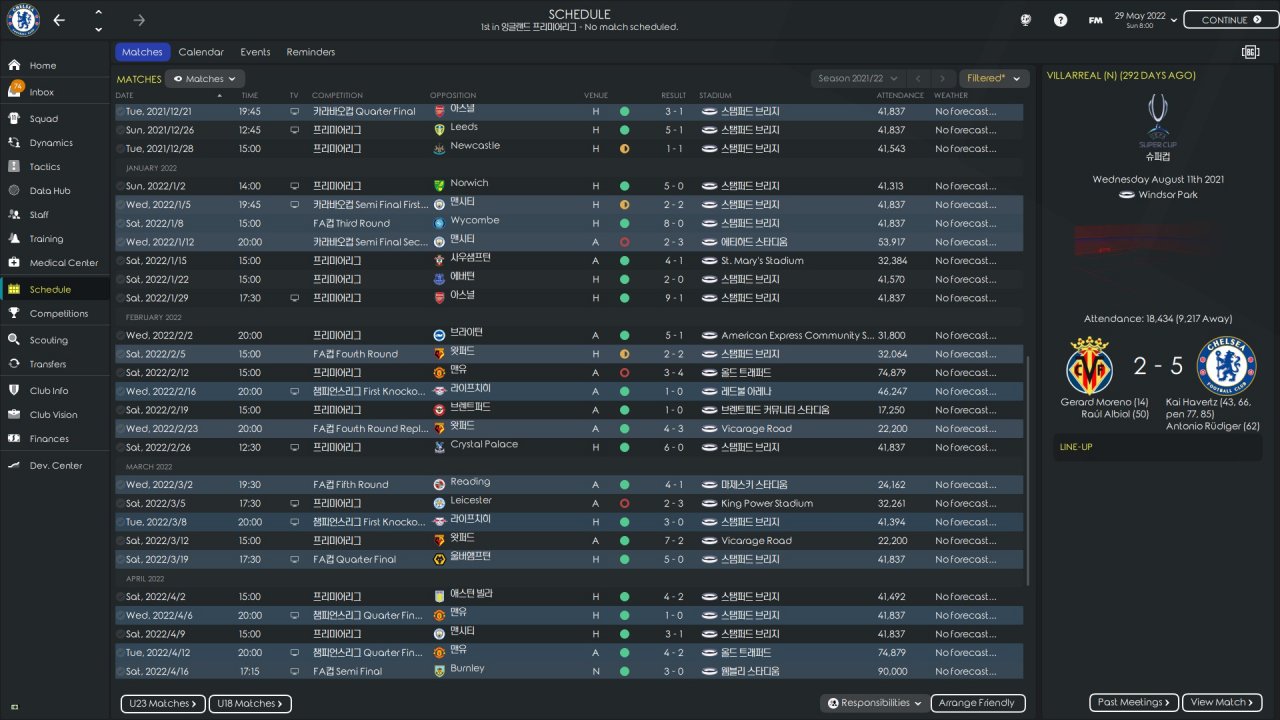Screen dimensions: 1280x720
Task: Open the world globe icon in the top bar
Action: click(1025, 20)
